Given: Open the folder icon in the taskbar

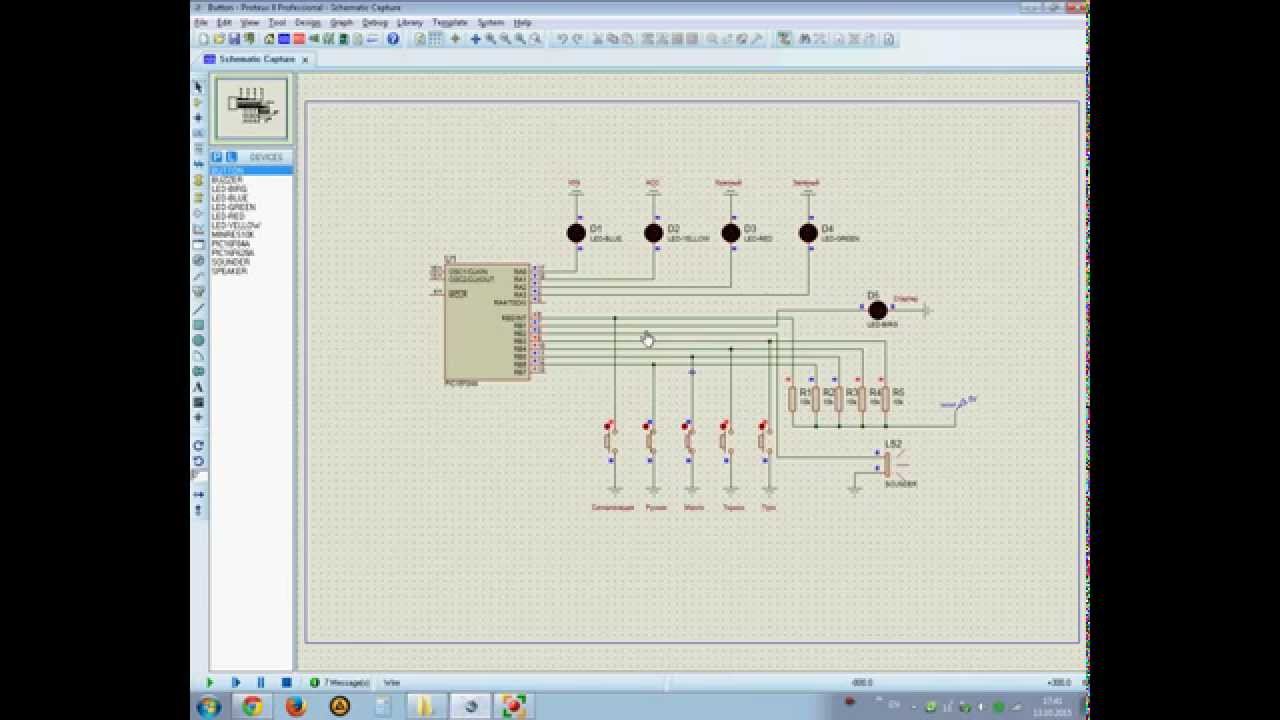Looking at the screenshot, I should point(426,707).
